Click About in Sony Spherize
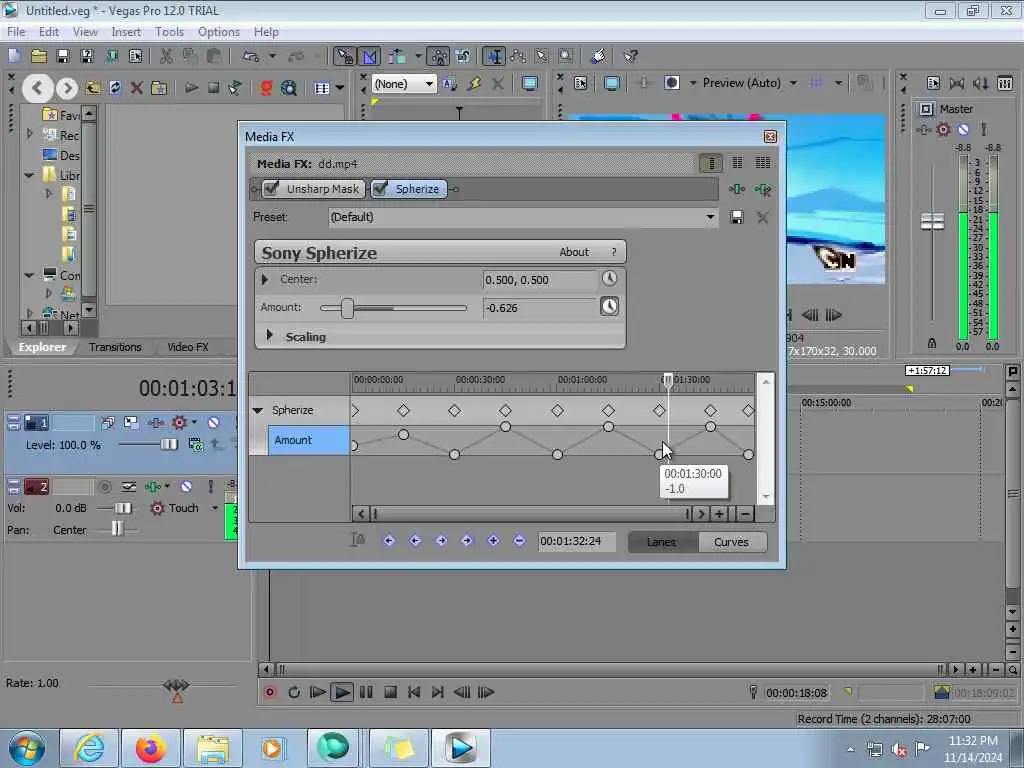1024x768 pixels. (x=574, y=252)
